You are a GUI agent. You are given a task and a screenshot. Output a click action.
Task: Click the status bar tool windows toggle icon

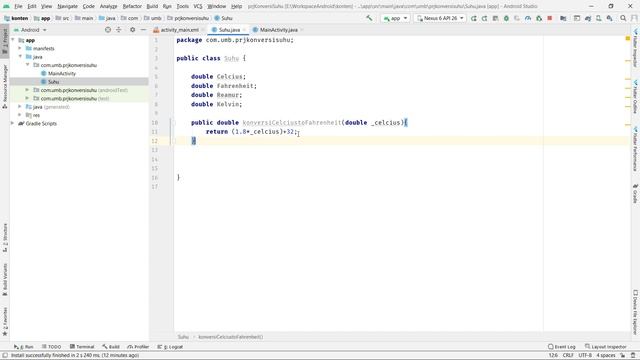pyautogui.click(x=5, y=356)
